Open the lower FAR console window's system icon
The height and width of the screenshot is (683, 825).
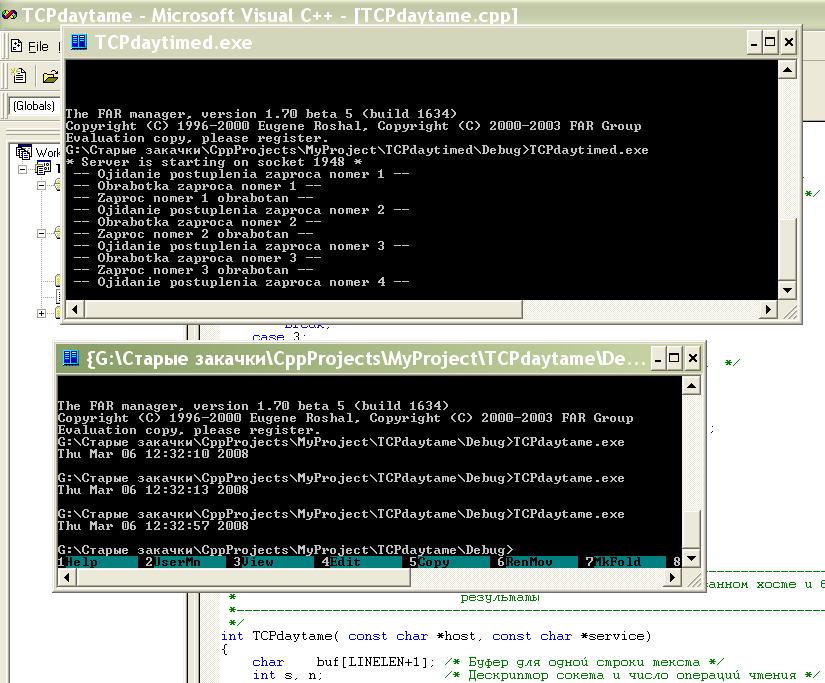71,357
